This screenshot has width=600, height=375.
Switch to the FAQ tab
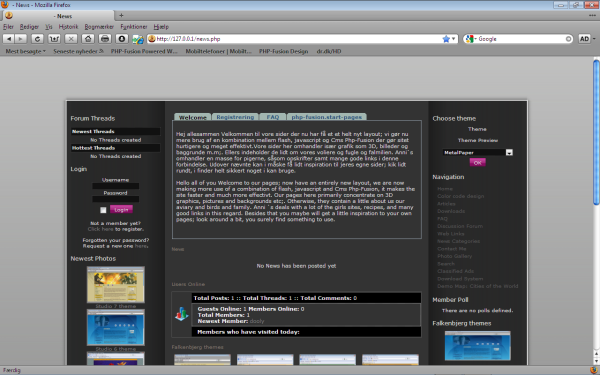coord(273,117)
